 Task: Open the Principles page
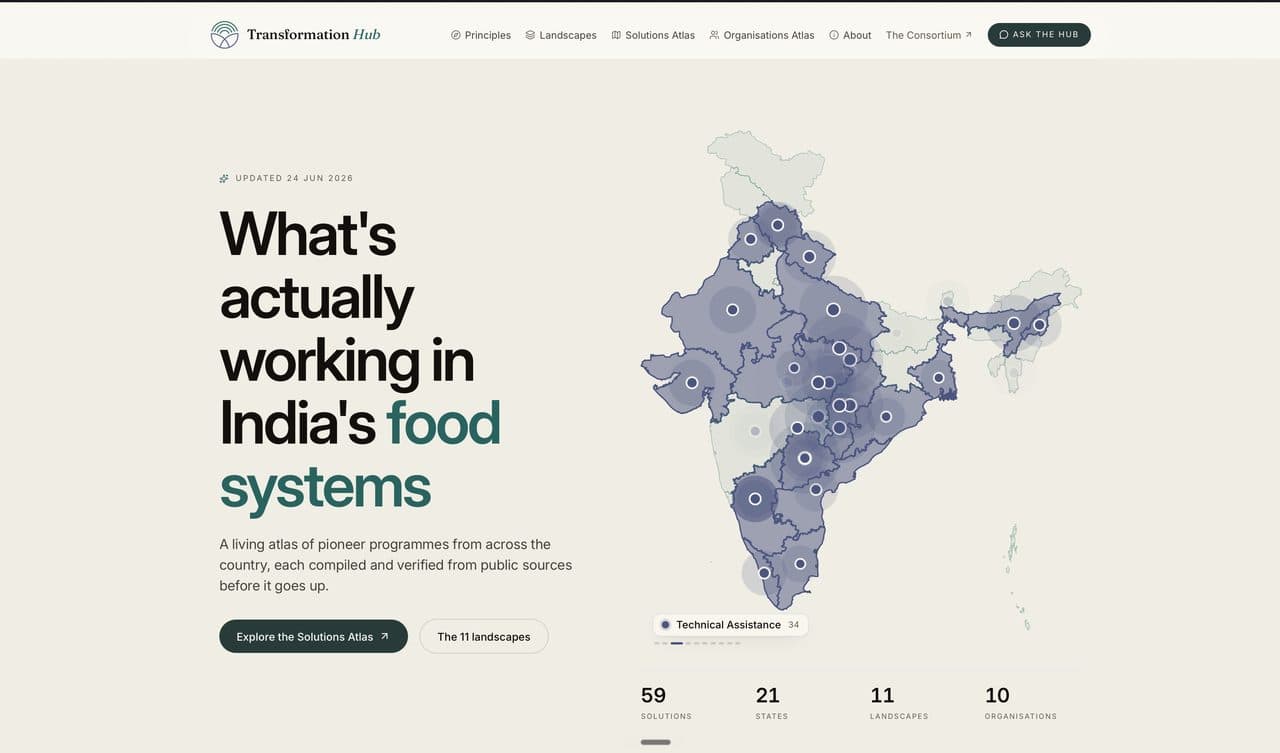[x=481, y=35]
